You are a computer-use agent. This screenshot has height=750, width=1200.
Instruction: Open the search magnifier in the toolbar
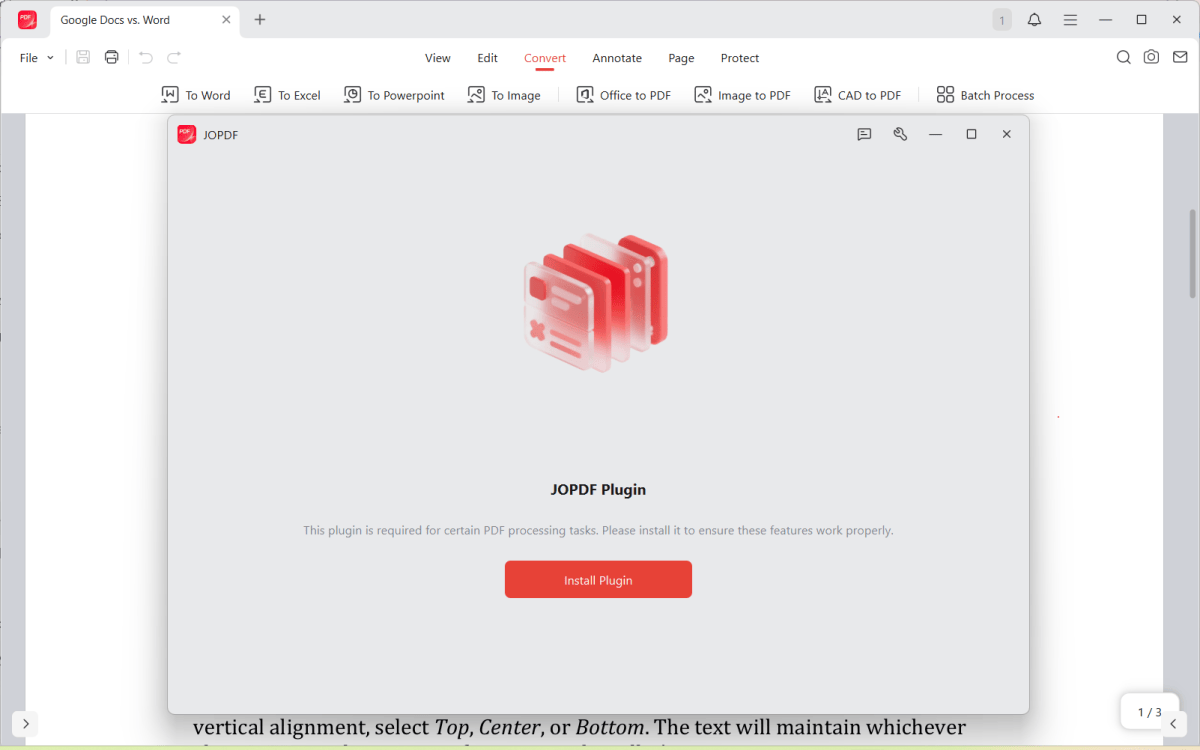pyautogui.click(x=1124, y=58)
